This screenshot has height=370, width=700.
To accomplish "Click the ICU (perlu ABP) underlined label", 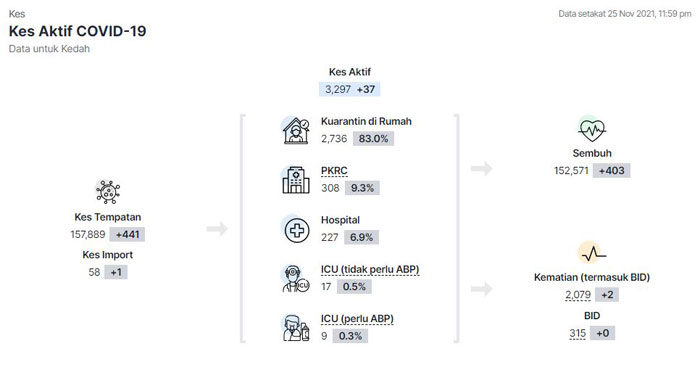I will click(357, 319).
